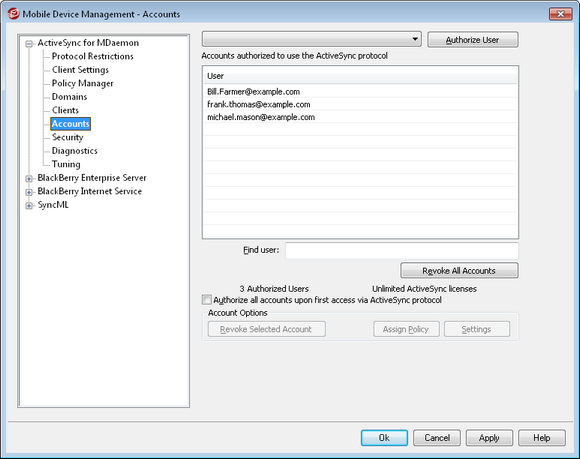This screenshot has width=580, height=459.
Task: Select Client Settings in the sidebar
Action: coord(80,70)
